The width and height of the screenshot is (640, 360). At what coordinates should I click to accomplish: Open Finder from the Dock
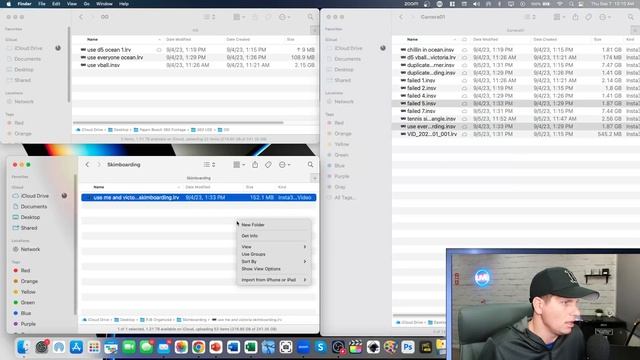point(24,347)
